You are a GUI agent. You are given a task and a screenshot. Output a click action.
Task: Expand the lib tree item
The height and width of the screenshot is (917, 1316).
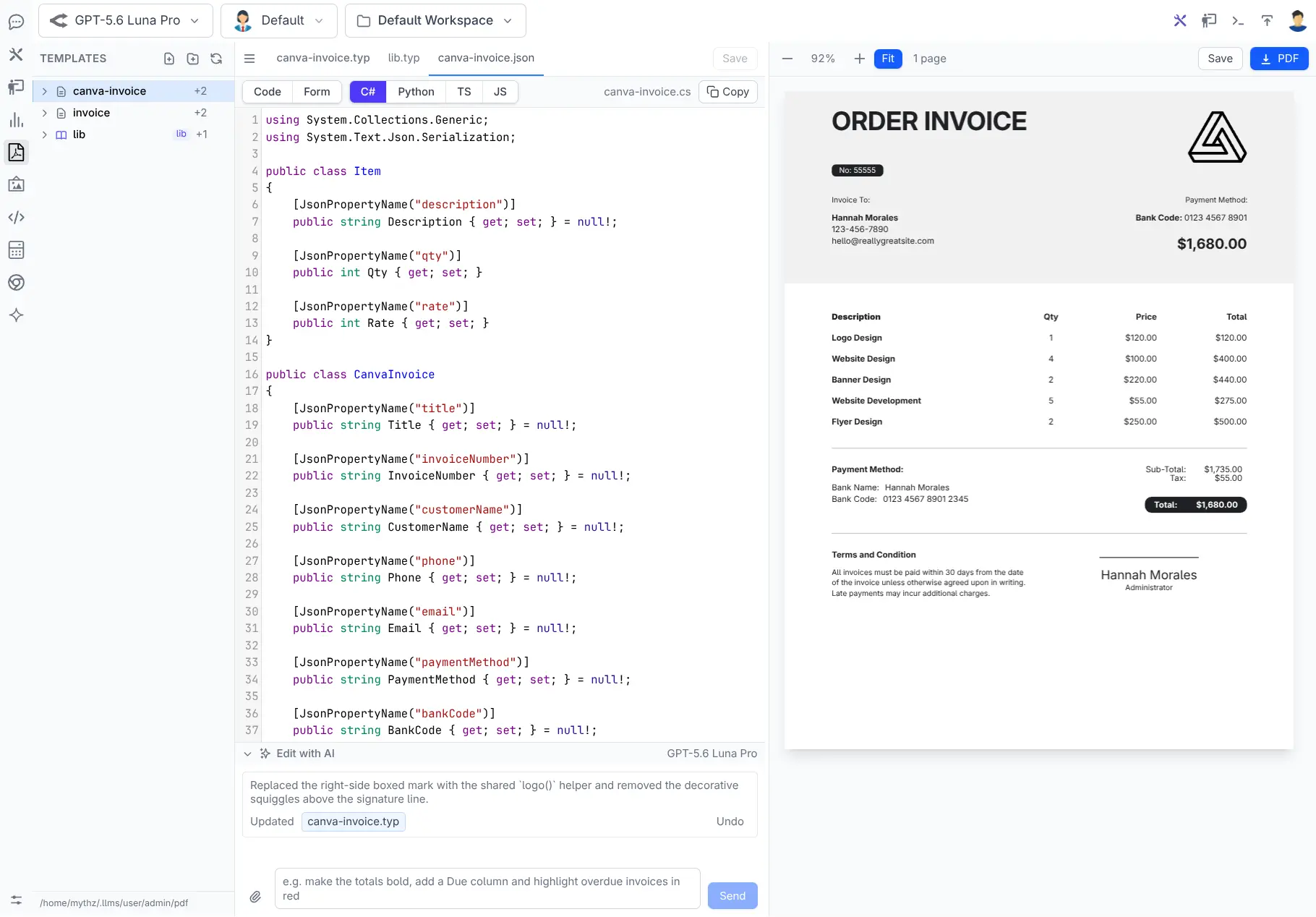pyautogui.click(x=45, y=135)
